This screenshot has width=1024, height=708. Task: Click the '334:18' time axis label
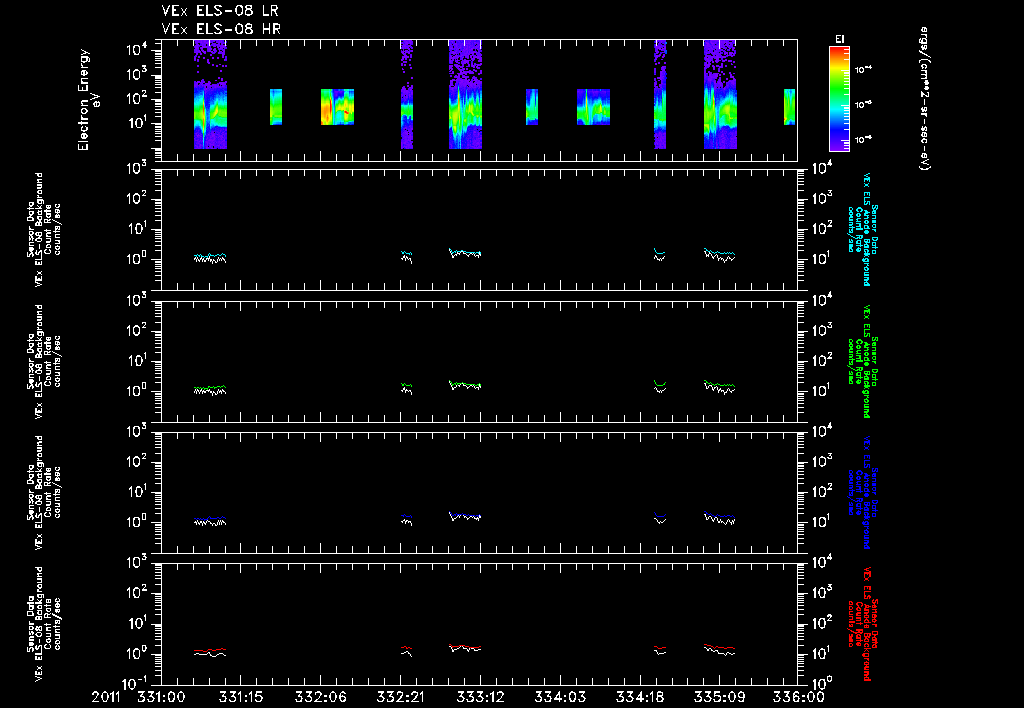[639, 697]
